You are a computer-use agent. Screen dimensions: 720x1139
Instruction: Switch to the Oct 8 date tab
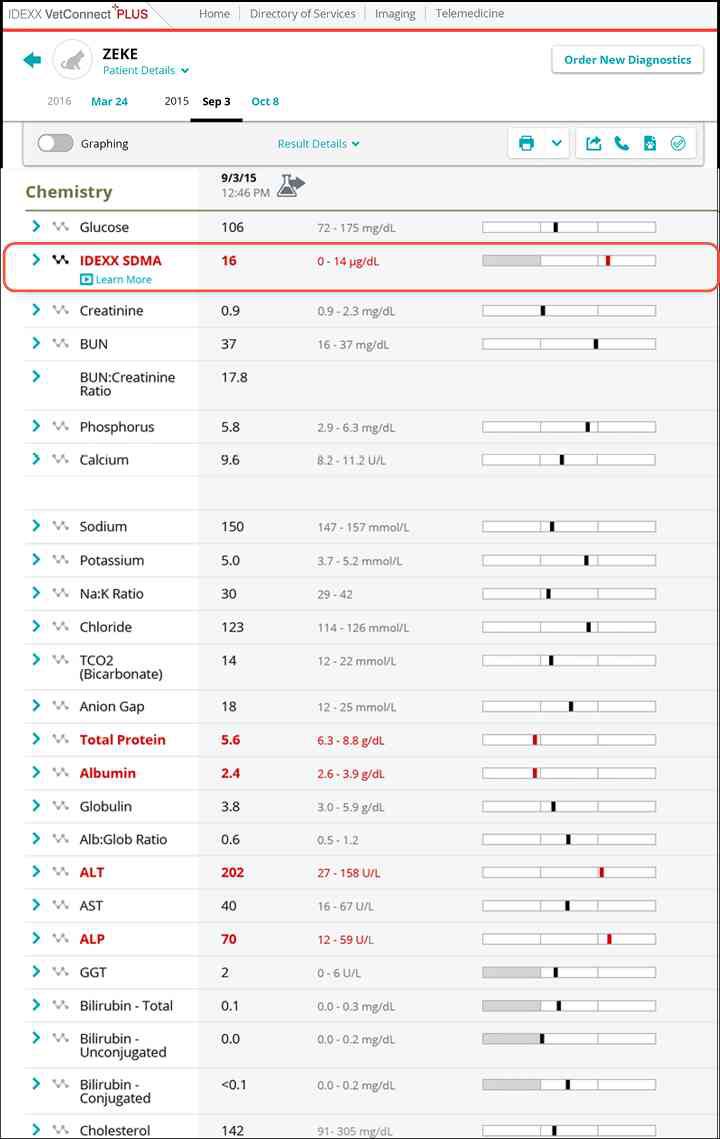coord(265,102)
